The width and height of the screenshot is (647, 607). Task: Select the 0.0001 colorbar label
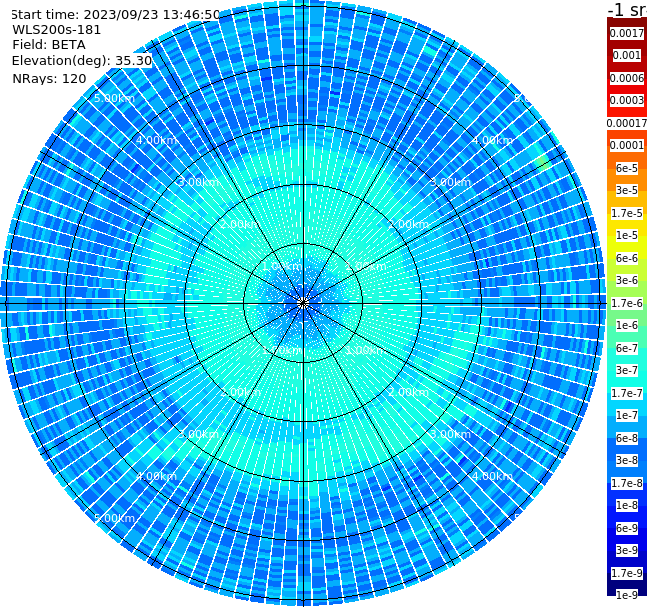pyautogui.click(x=627, y=145)
